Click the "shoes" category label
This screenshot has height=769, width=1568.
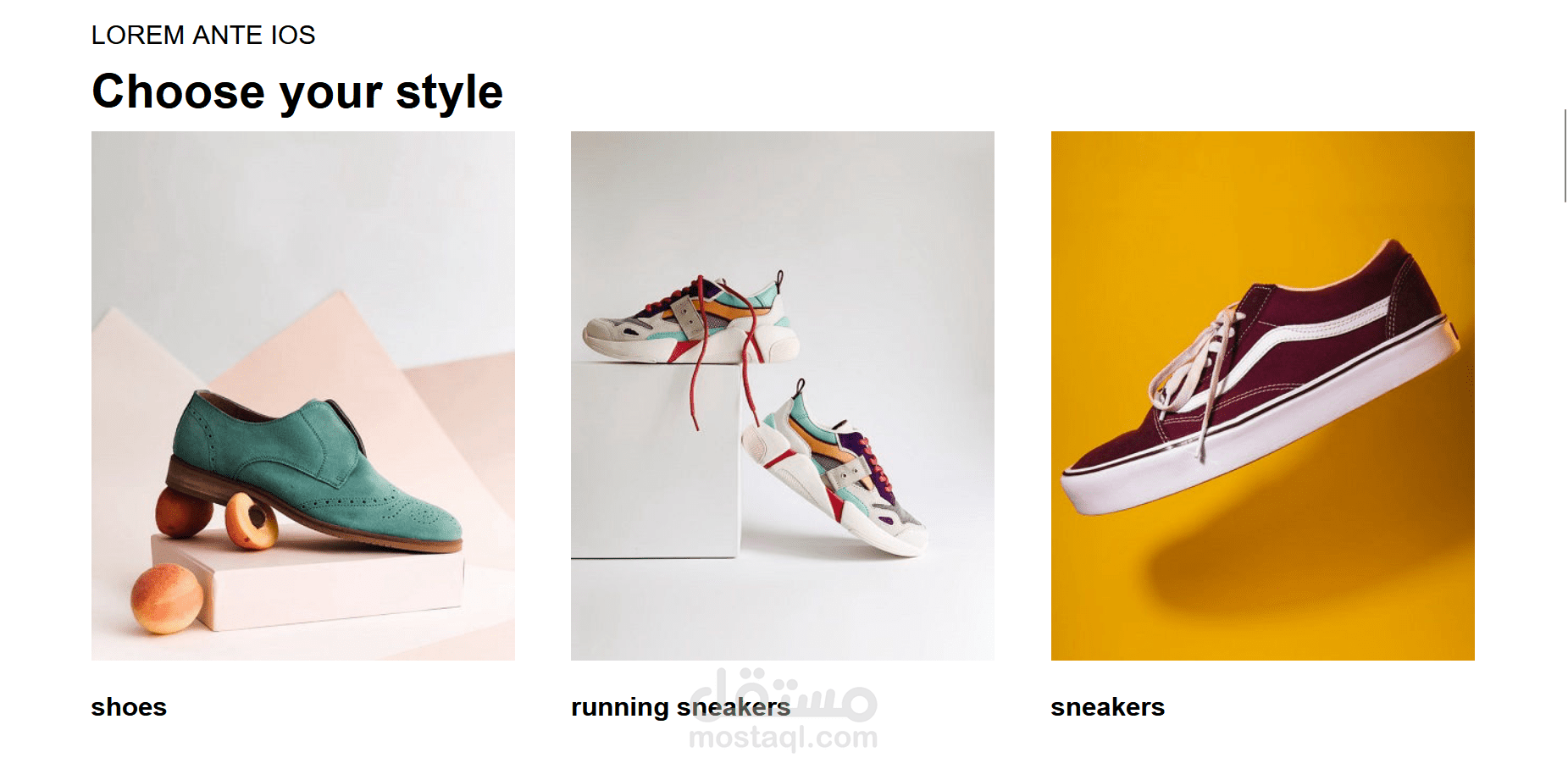(x=129, y=707)
